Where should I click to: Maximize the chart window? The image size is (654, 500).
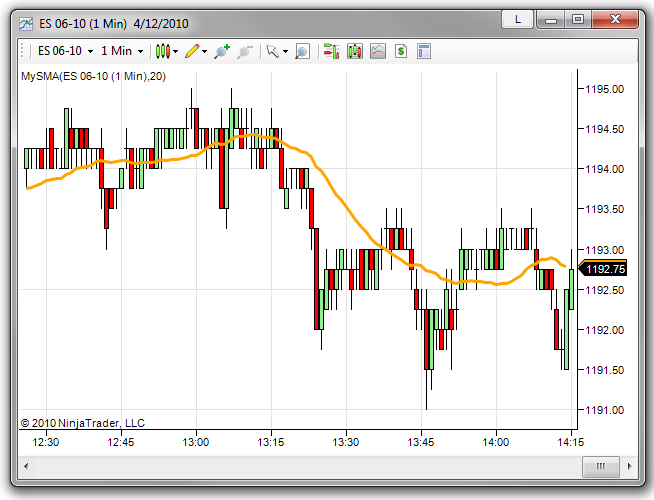coord(578,20)
